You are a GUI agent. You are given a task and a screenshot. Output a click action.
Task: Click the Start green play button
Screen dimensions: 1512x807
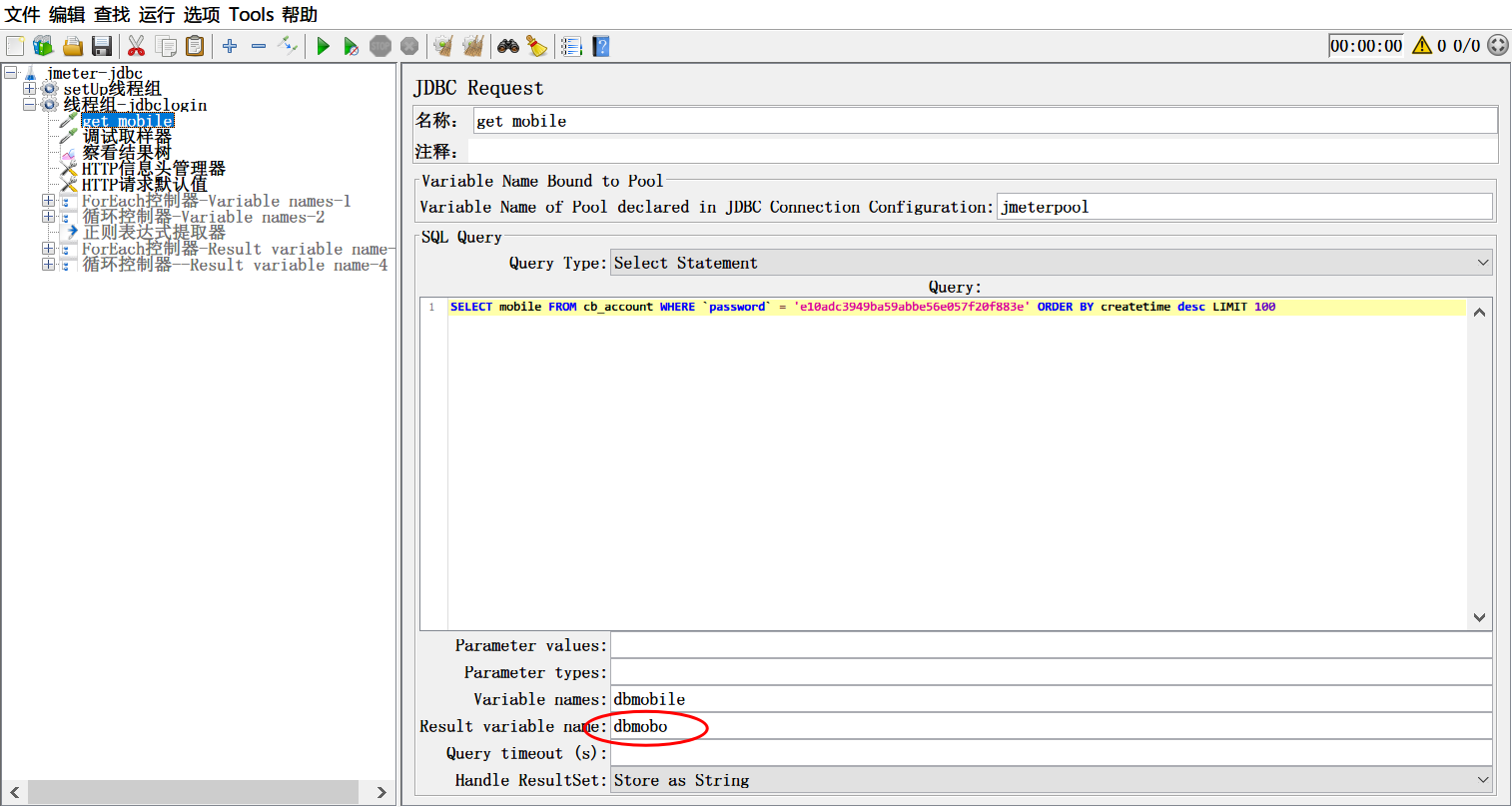pos(323,46)
